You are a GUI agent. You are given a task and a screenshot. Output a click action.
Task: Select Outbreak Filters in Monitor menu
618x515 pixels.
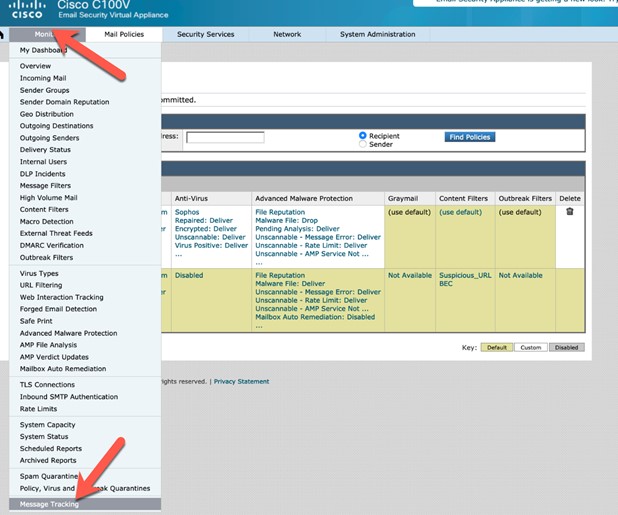47,257
